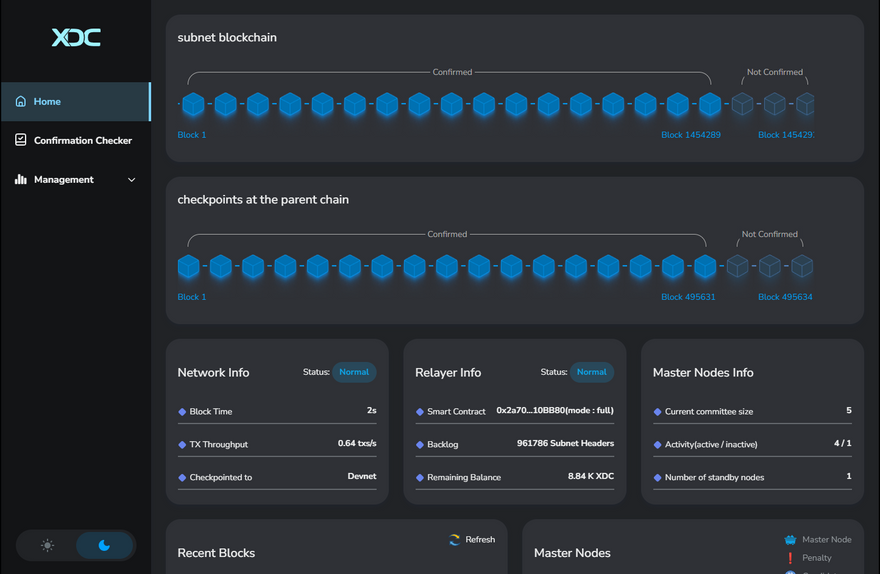Click the last unconfirmed parent chain cube
Image resolution: width=880 pixels, height=574 pixels.
(802, 266)
